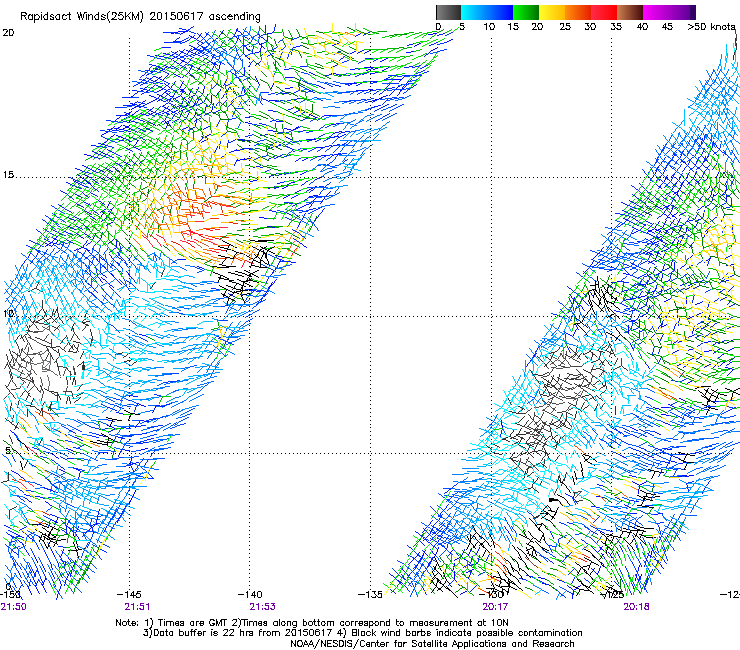Click the '45' label under the color bar
The image size is (740, 650).
tap(667, 26)
